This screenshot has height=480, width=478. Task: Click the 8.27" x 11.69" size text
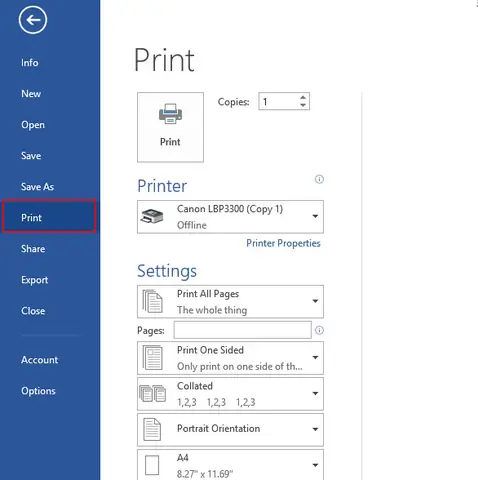[205, 474]
